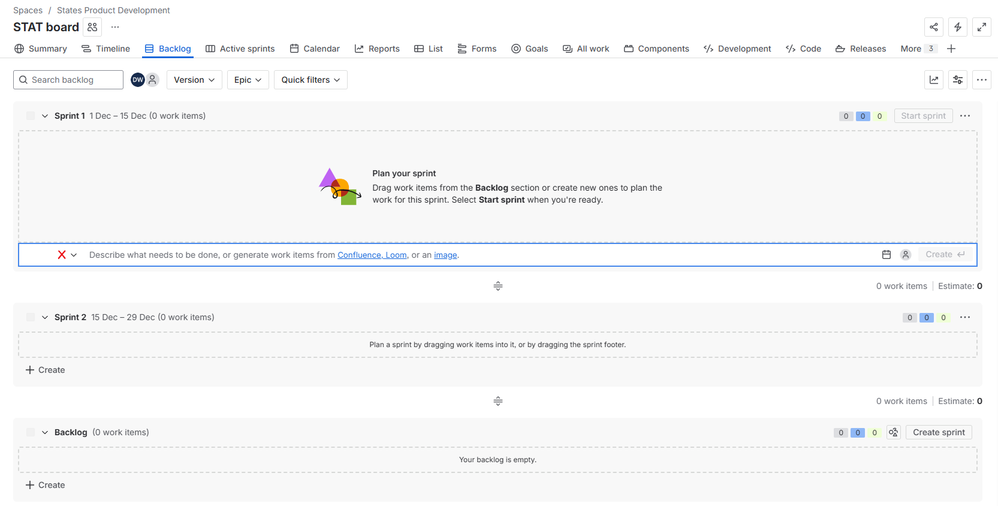The width and height of the screenshot is (998, 506).
Task: Open the List tab
Action: pyautogui.click(x=428, y=48)
